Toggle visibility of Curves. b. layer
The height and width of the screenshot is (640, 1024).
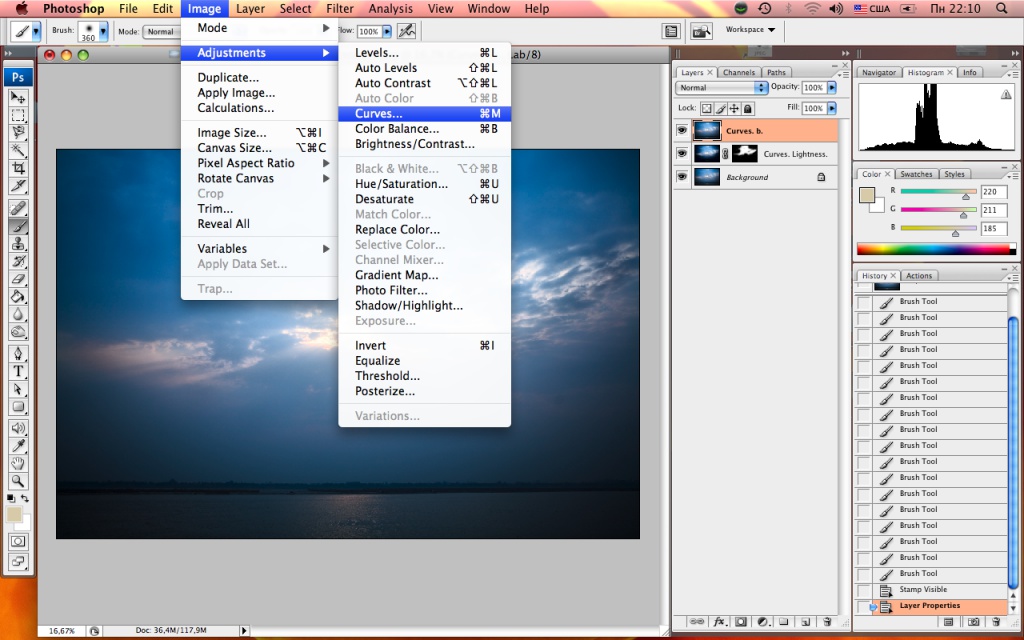pos(682,130)
